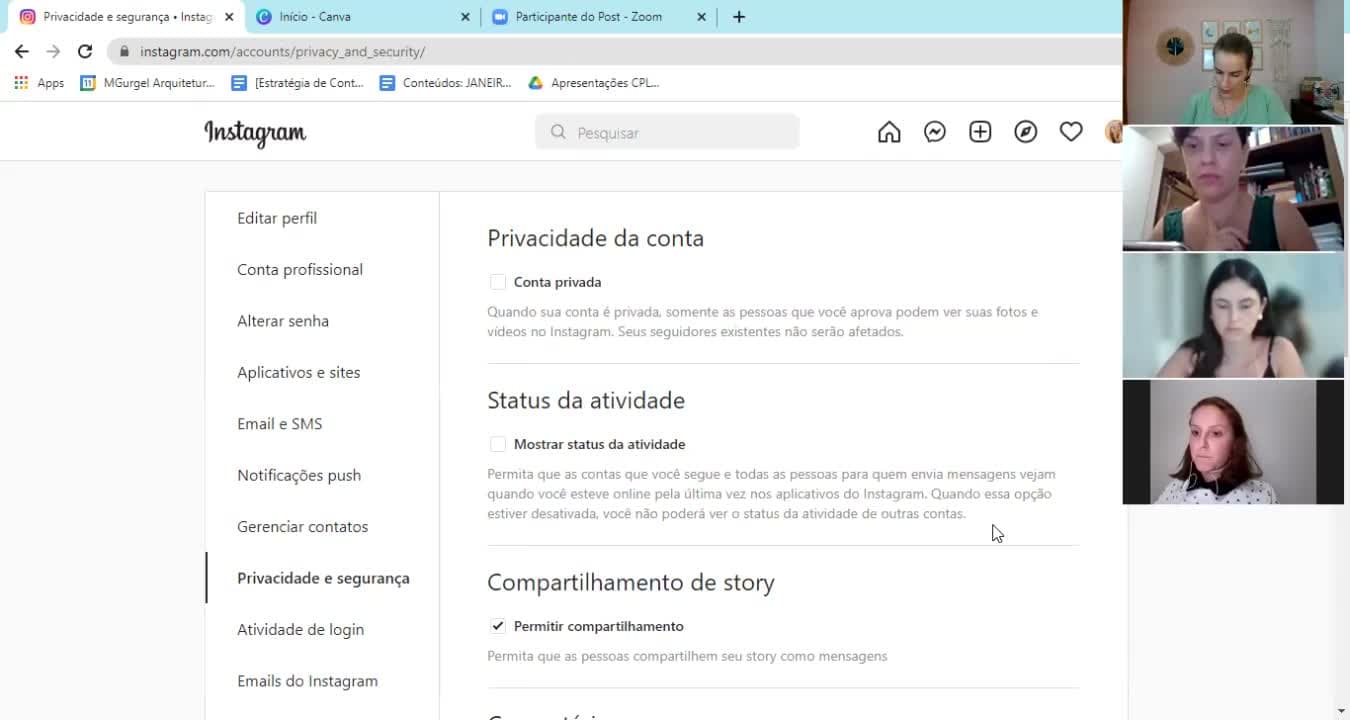Open the Explore compass icon
Screen dimensions: 1350x720
[x=1026, y=132]
